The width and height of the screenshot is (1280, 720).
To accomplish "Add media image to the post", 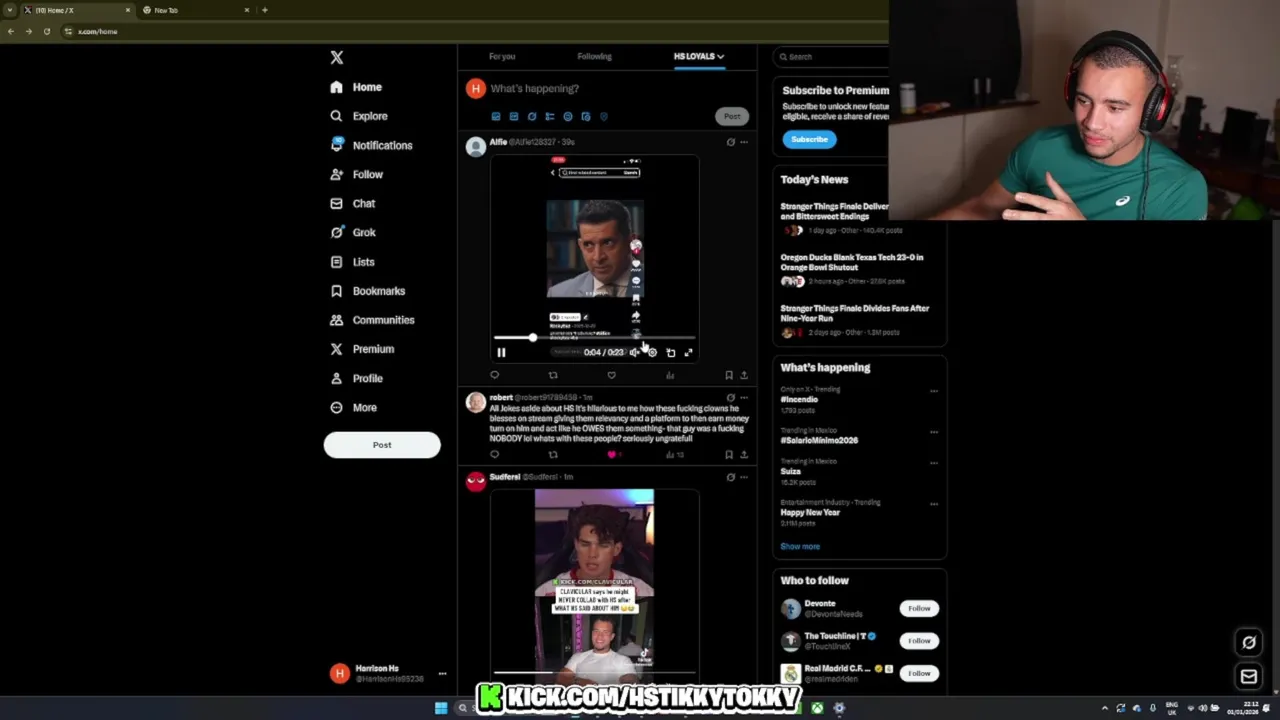I will 496,116.
